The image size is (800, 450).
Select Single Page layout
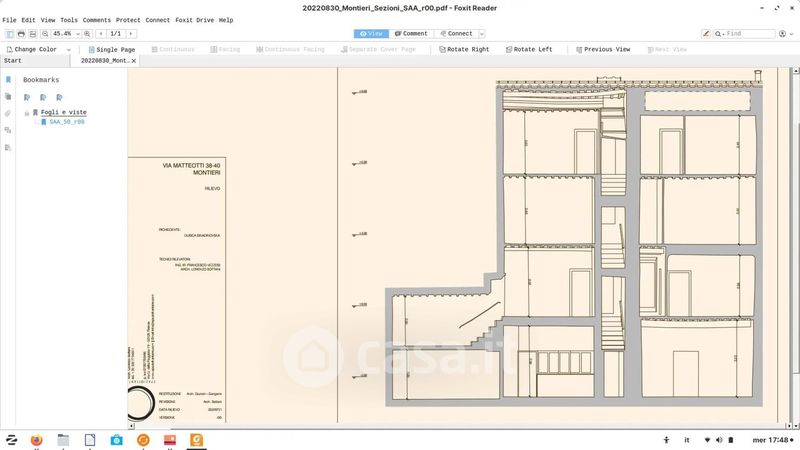point(111,49)
